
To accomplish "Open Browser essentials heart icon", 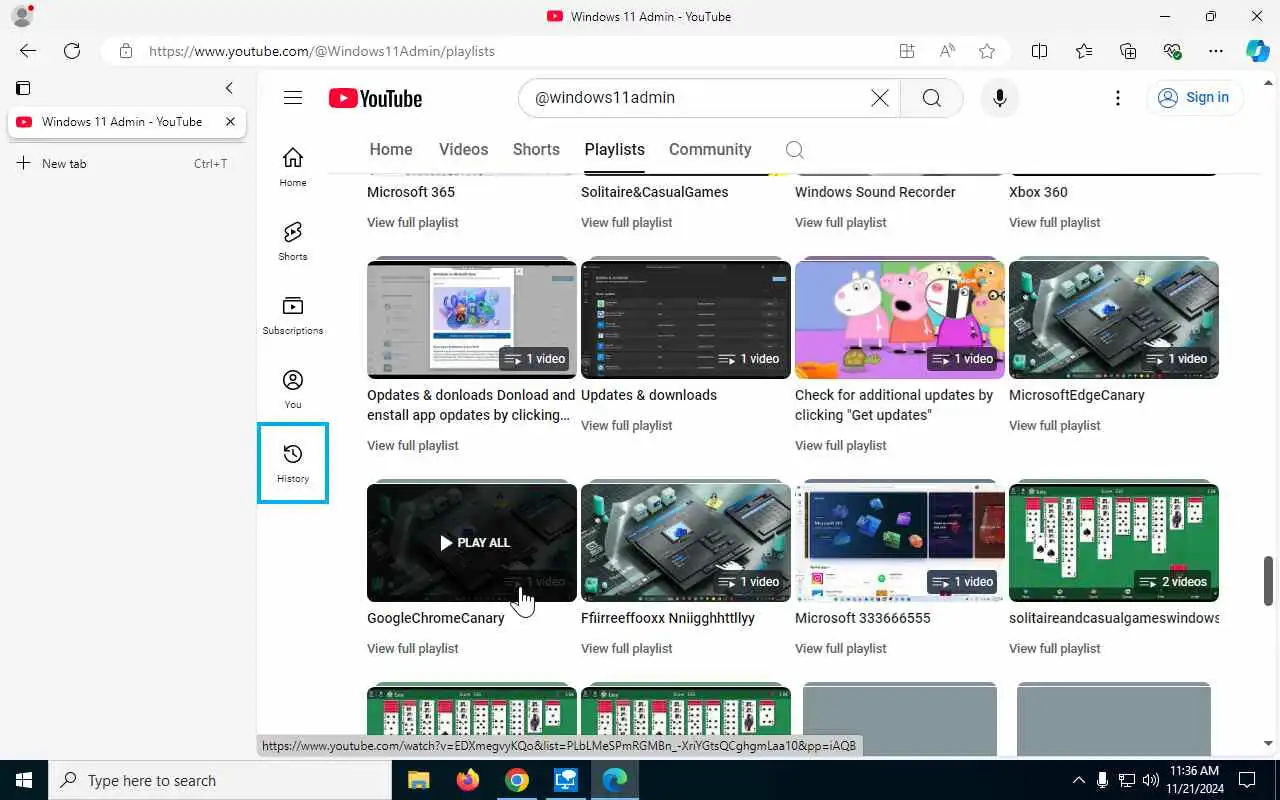I will point(1172,51).
